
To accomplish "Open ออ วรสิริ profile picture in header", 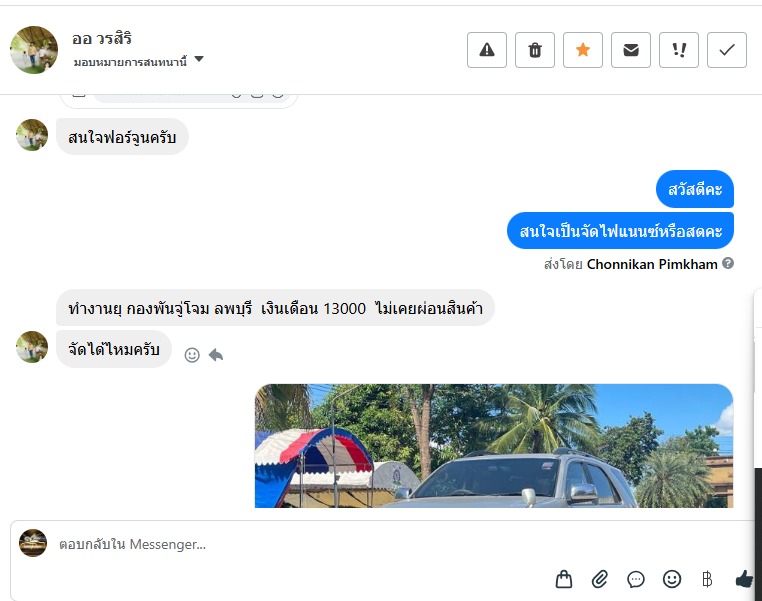I will 34,50.
